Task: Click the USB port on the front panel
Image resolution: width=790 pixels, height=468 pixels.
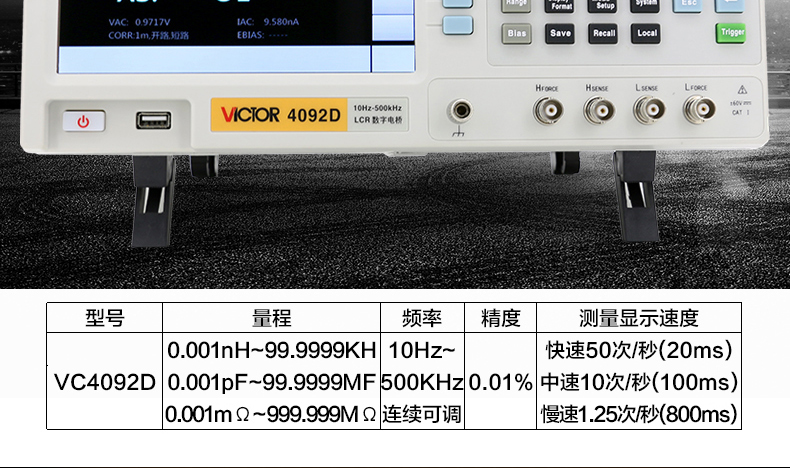Action: coord(153,121)
